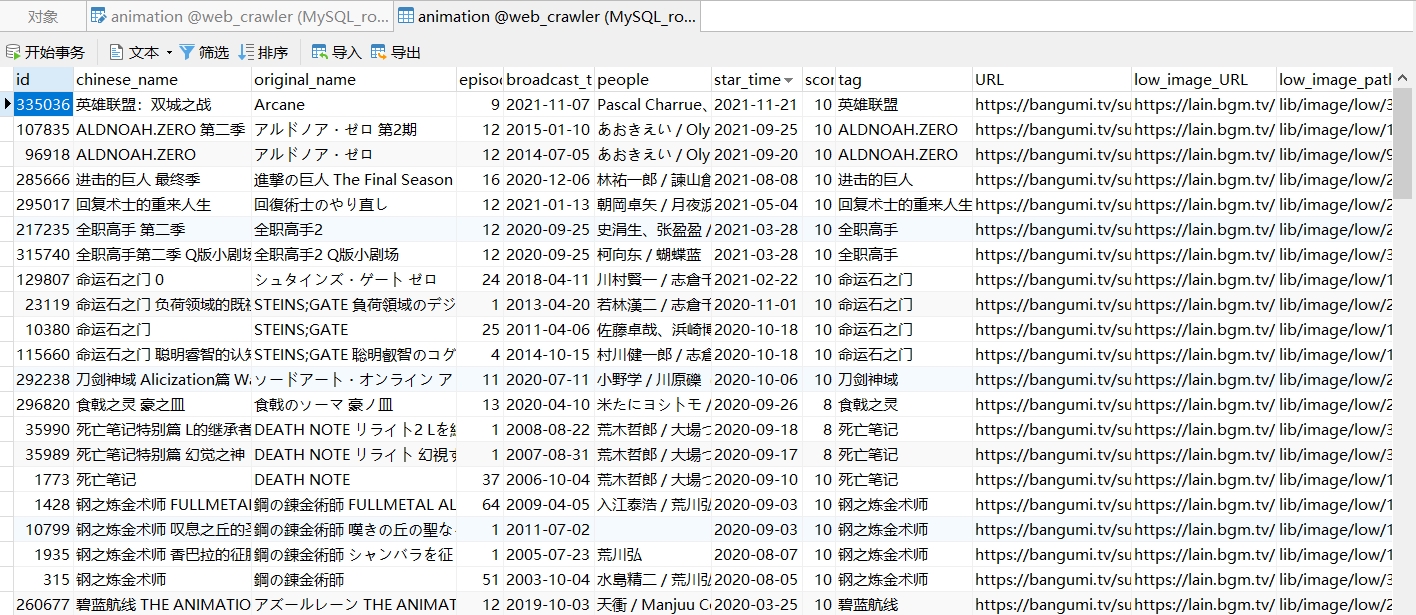Image resolution: width=1416 pixels, height=615 pixels.
Task: Click the Filter (筛选) funnel icon
Action: pos(187,52)
